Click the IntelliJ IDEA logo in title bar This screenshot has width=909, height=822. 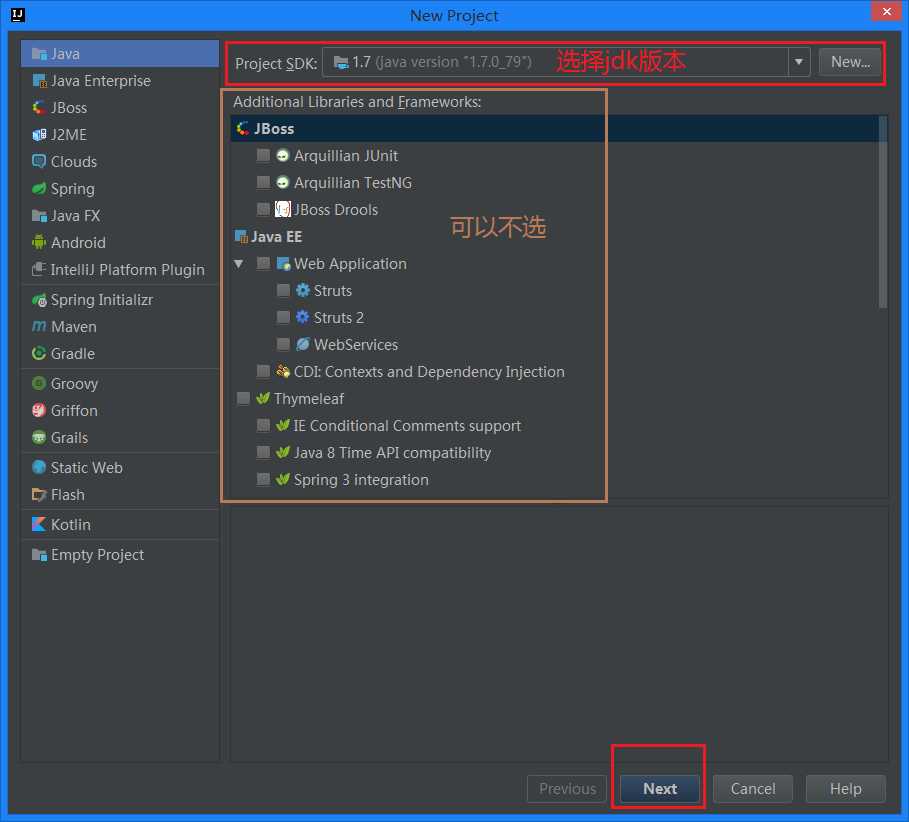[18, 14]
